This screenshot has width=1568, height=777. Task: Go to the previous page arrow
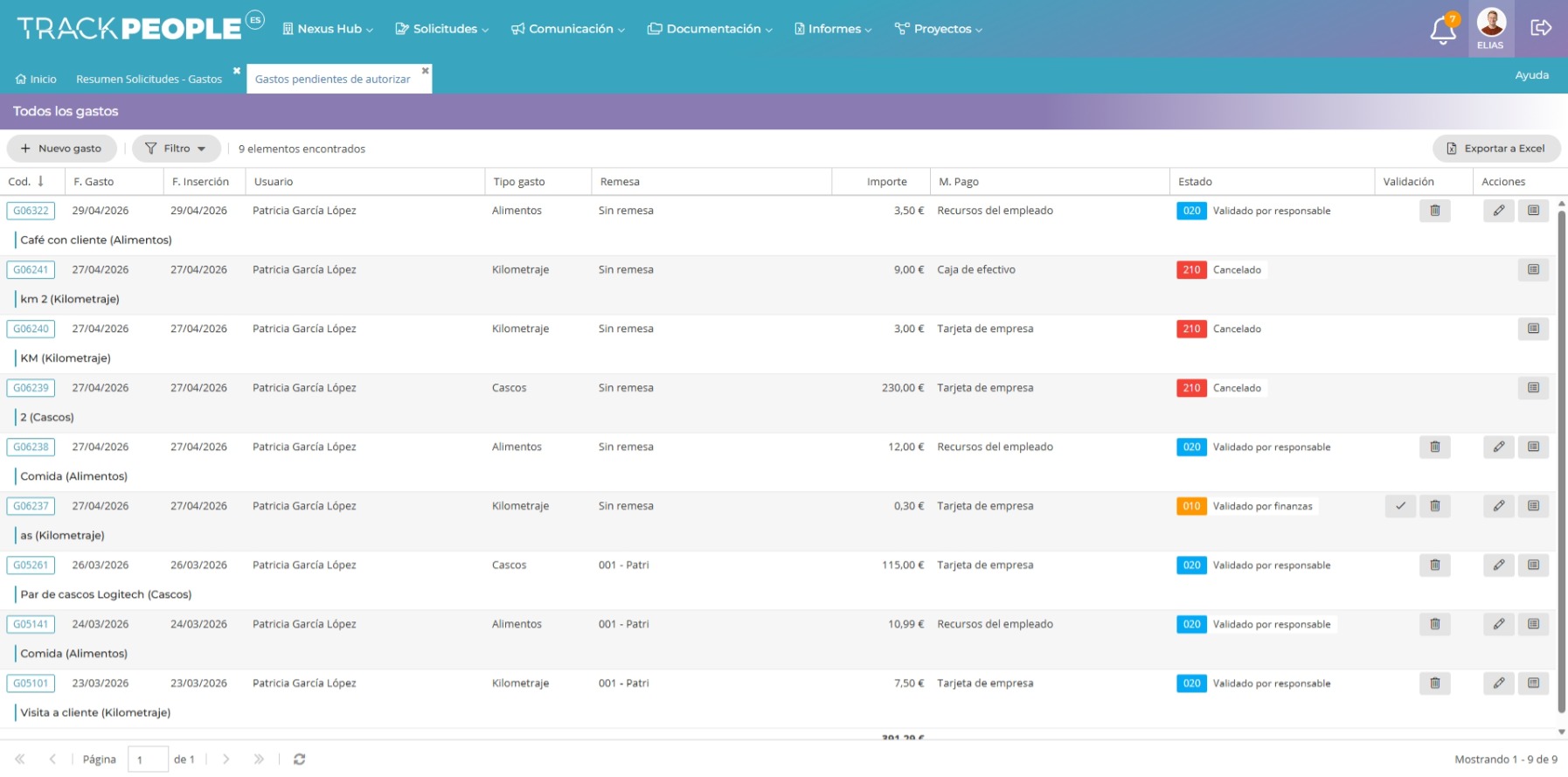point(52,760)
